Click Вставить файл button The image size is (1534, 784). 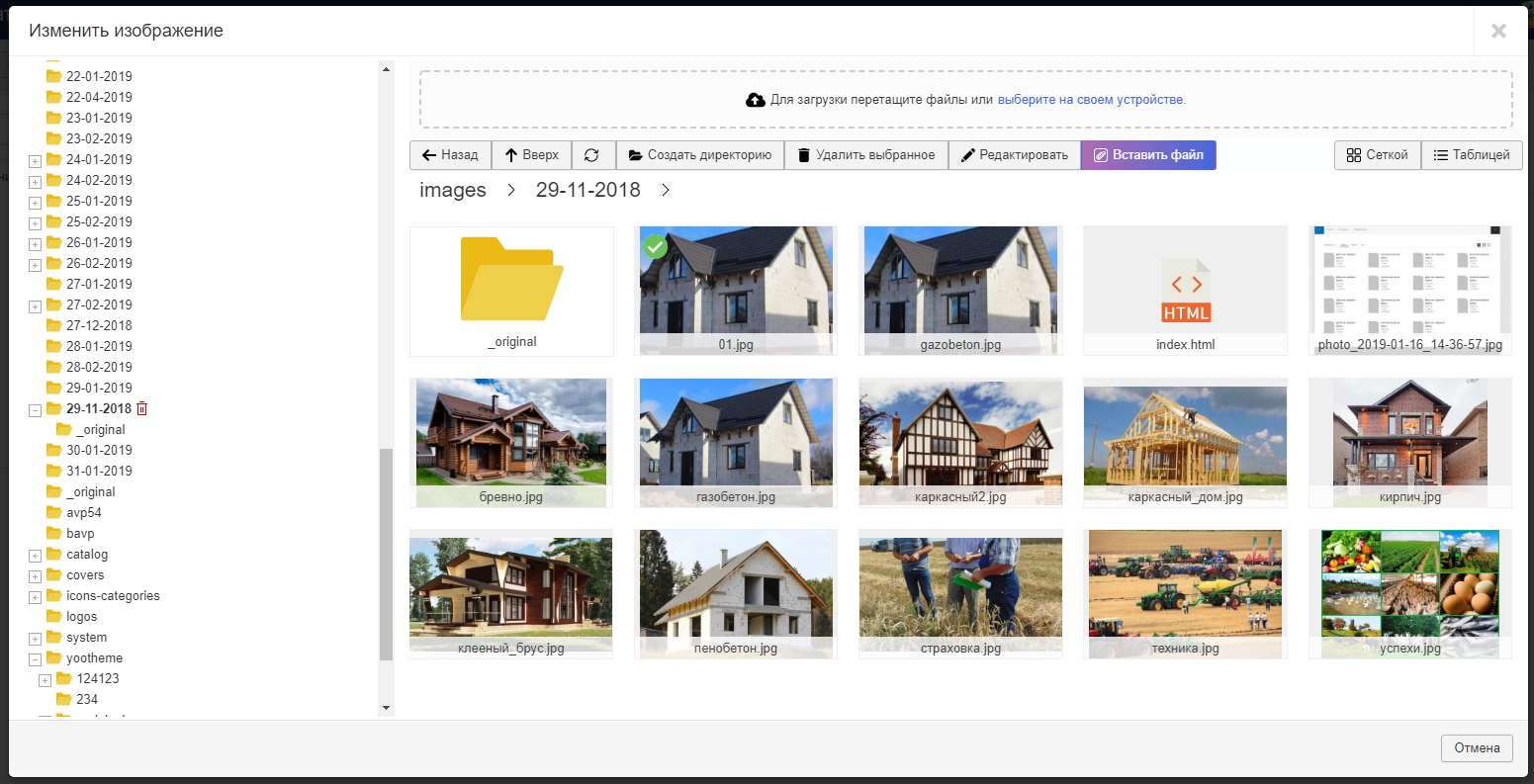[x=1148, y=155]
